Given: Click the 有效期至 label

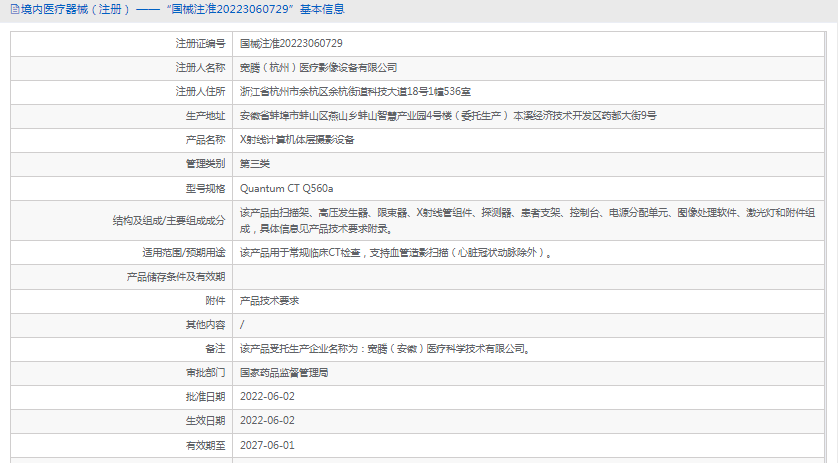Looking at the screenshot, I should tap(205, 445).
